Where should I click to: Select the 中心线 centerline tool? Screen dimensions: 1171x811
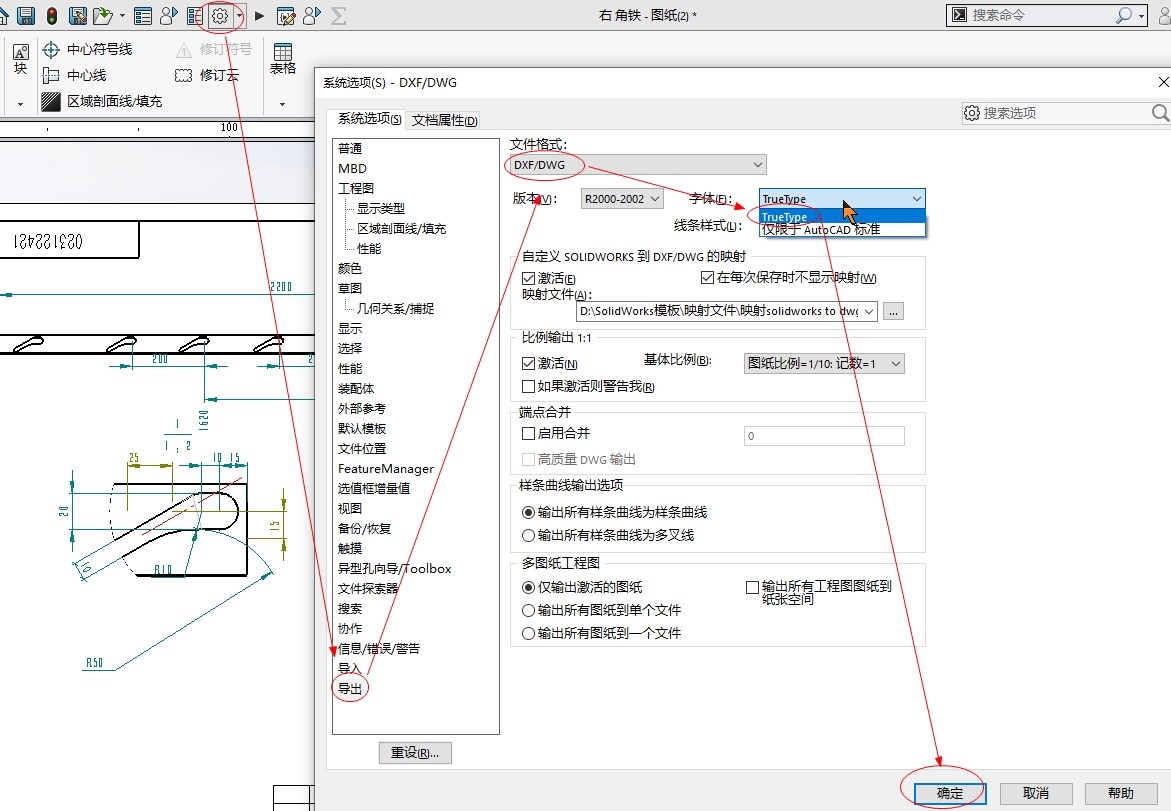coord(77,75)
